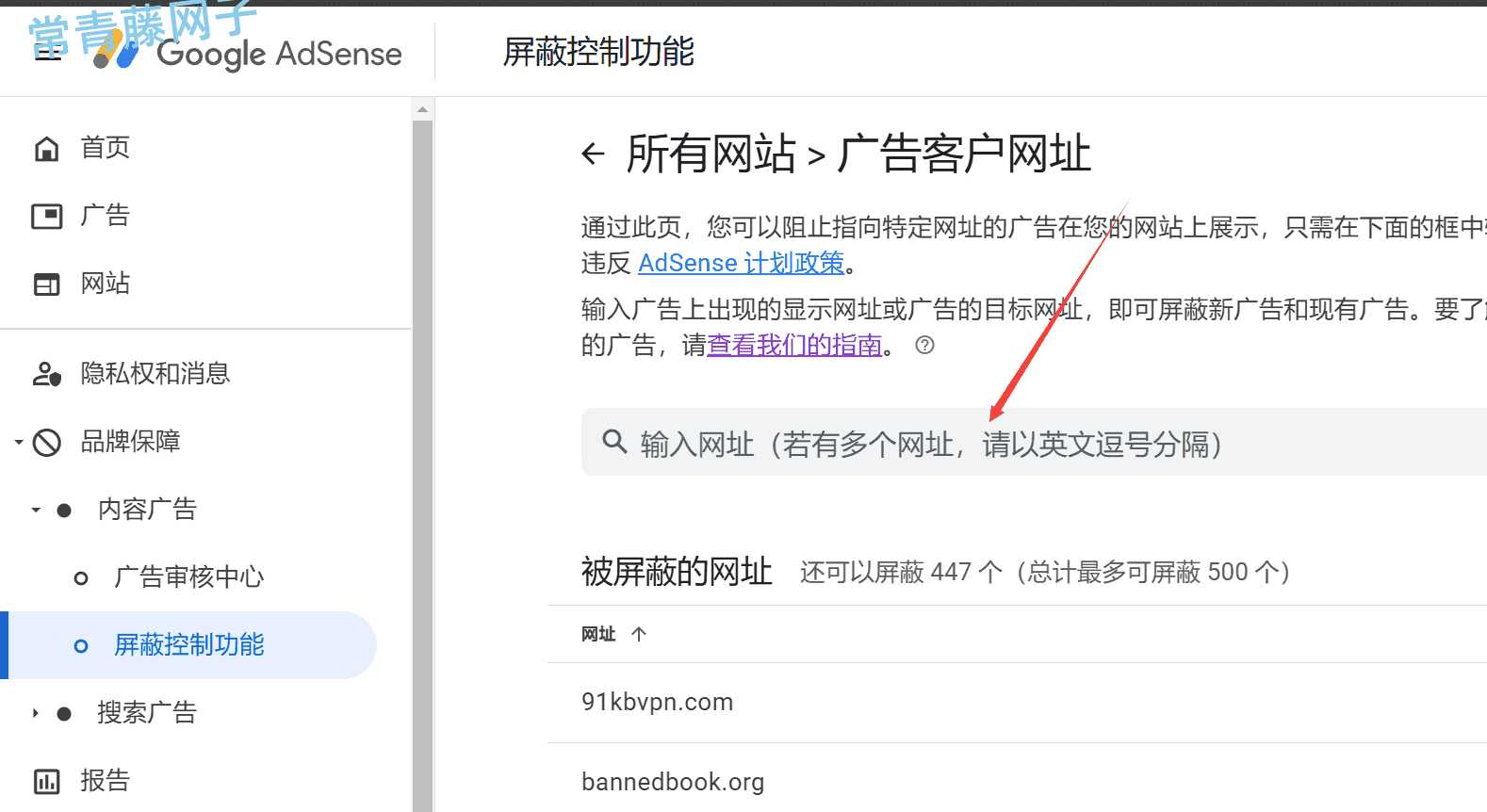Sort by 网址 using the up arrow
Screen dimensions: 1487x812
point(639,634)
